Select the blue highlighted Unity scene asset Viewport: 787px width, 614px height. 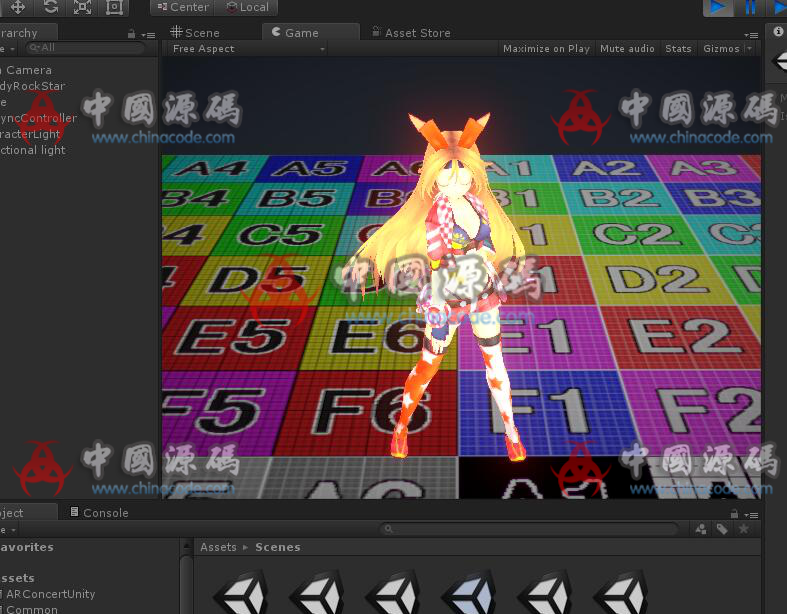468,592
